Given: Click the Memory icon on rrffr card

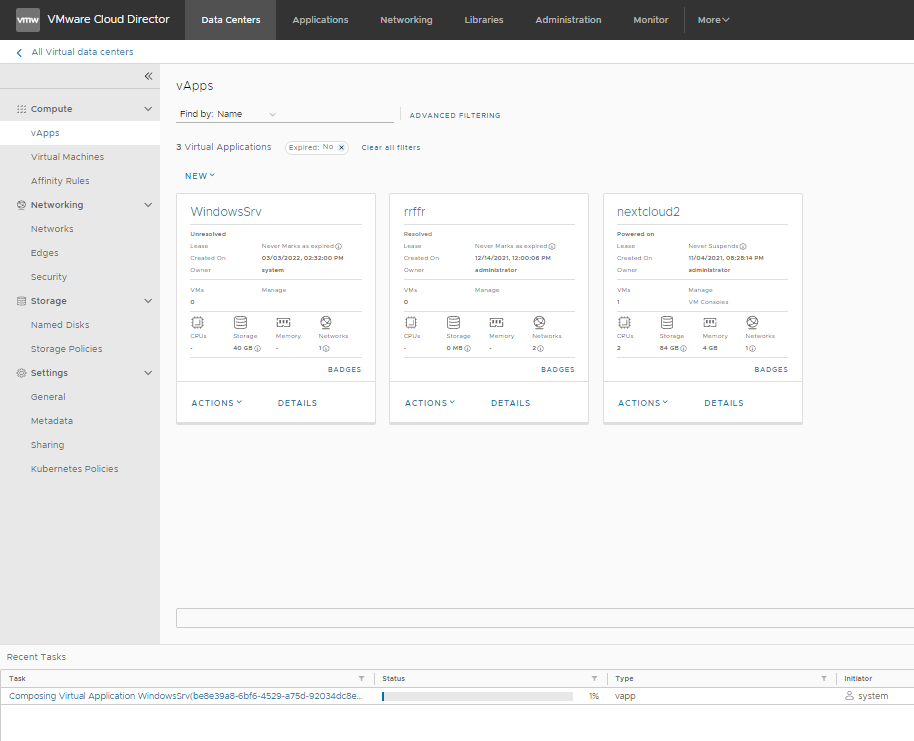Looking at the screenshot, I should coord(496,322).
